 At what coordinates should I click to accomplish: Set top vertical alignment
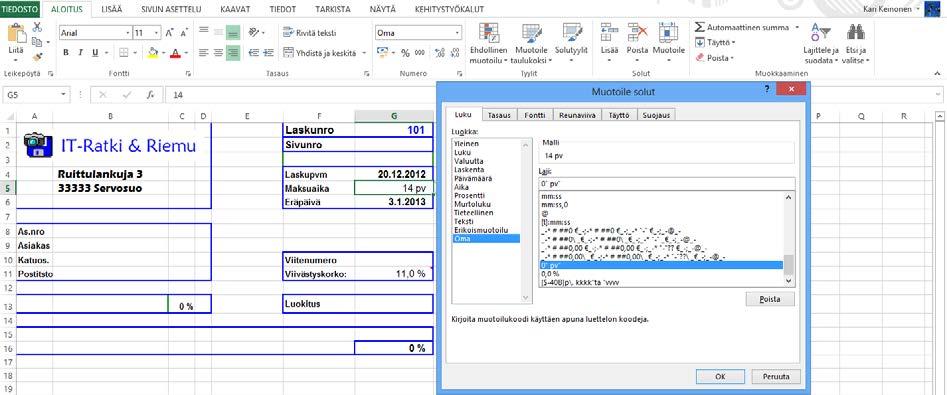(x=204, y=32)
